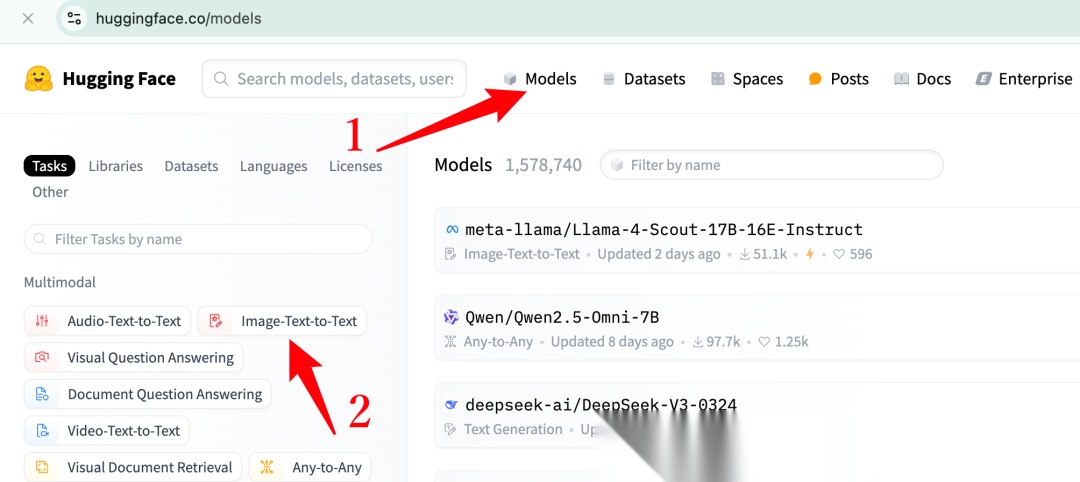The image size is (1080, 482).
Task: Click the Image-Text-to-Text tag on Llama card
Action: coord(522,254)
